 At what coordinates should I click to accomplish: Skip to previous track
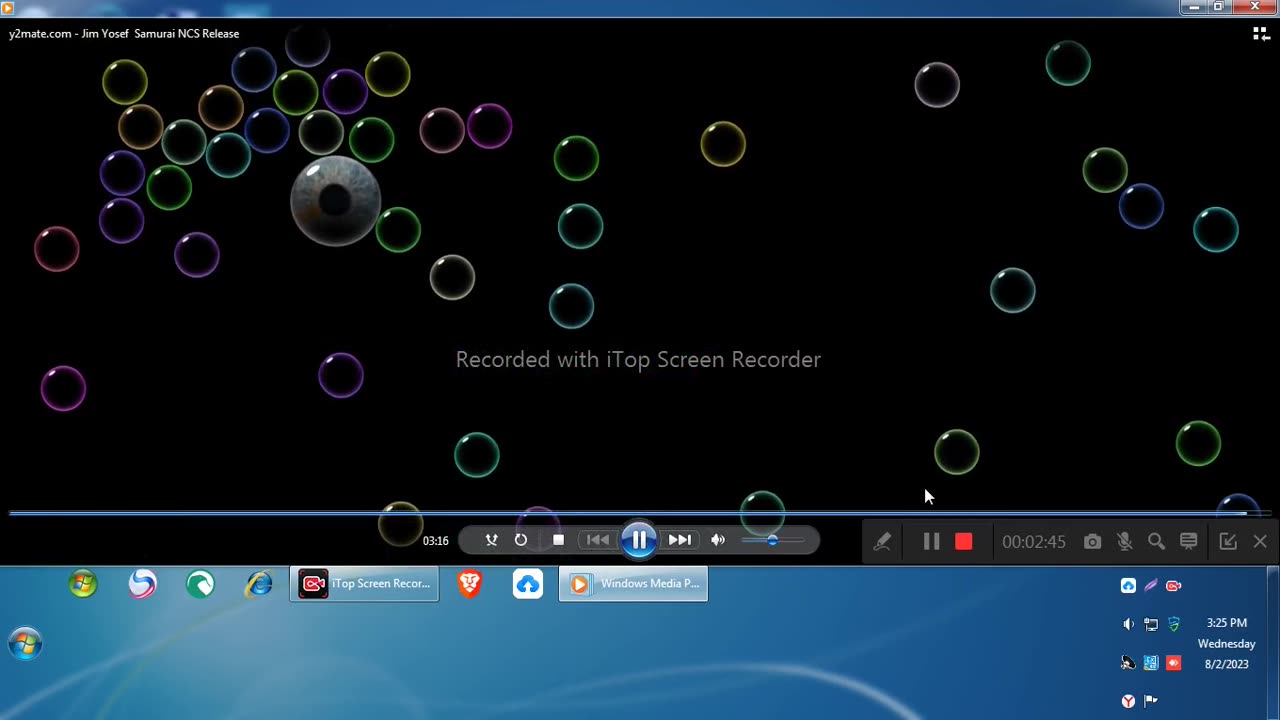coord(598,540)
